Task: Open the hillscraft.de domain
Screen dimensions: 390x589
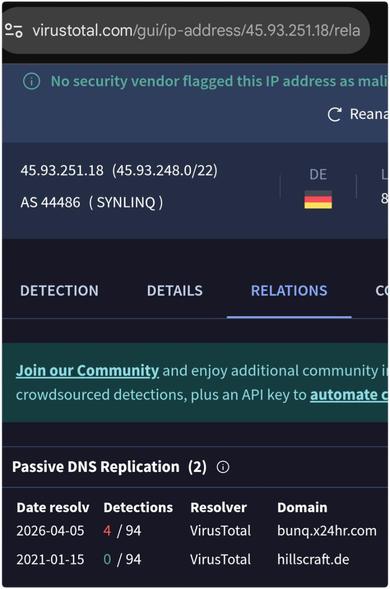Action: [313, 559]
